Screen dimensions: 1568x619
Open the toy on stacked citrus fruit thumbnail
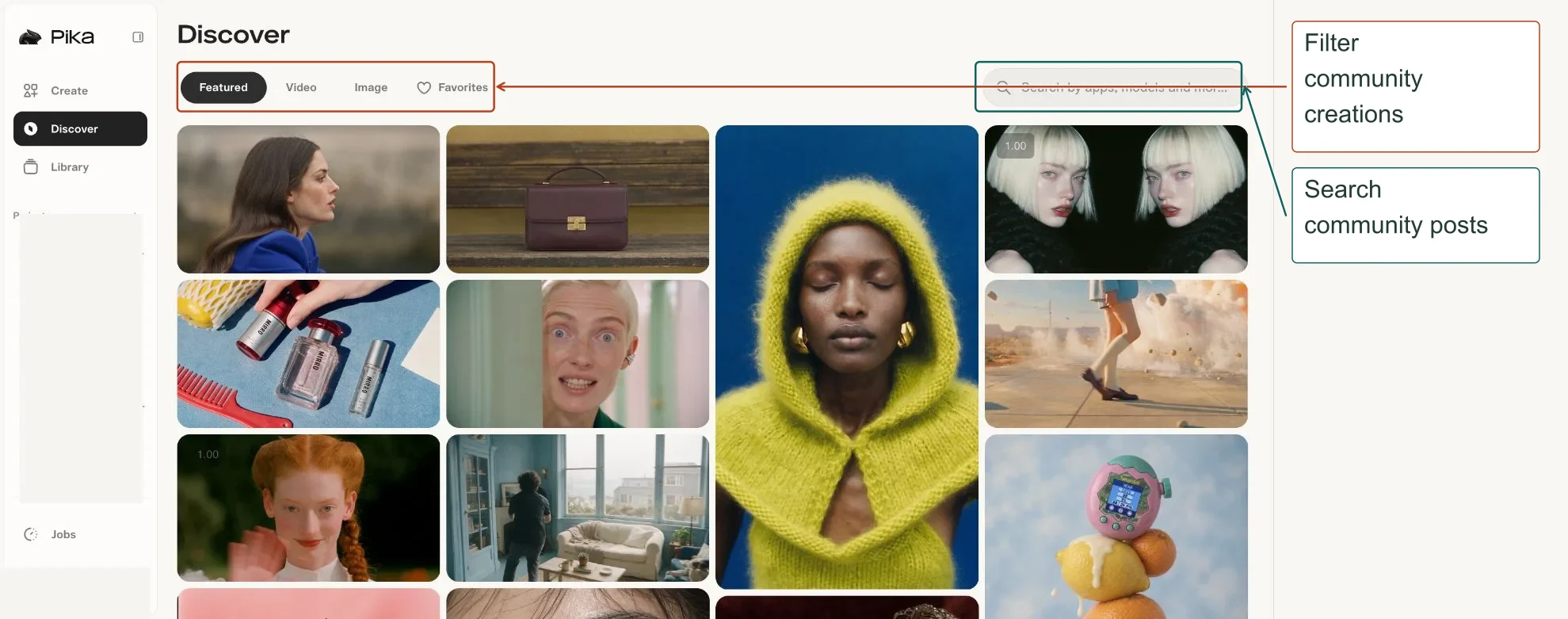[1116, 526]
